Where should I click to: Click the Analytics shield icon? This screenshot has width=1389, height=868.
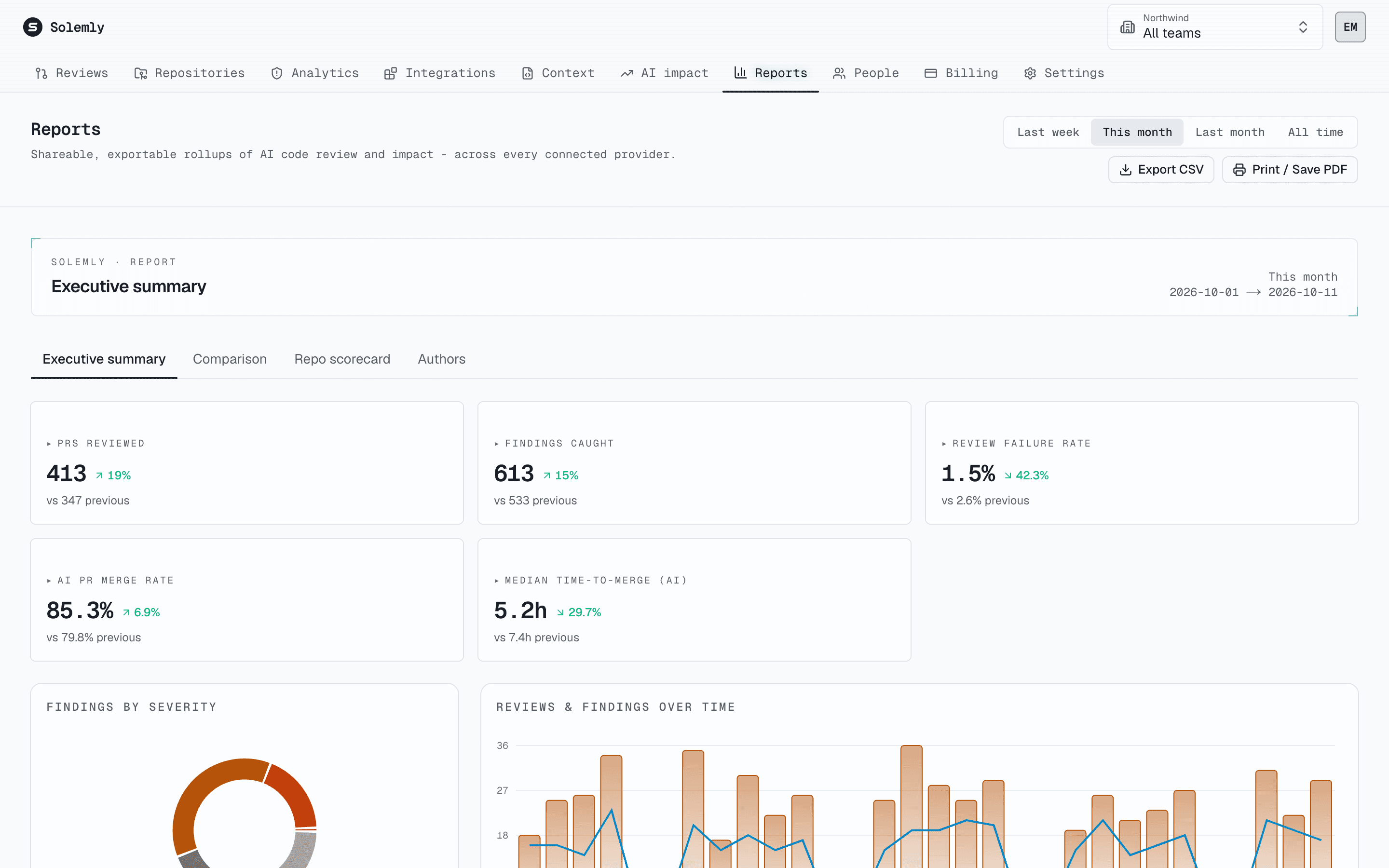[x=277, y=73]
